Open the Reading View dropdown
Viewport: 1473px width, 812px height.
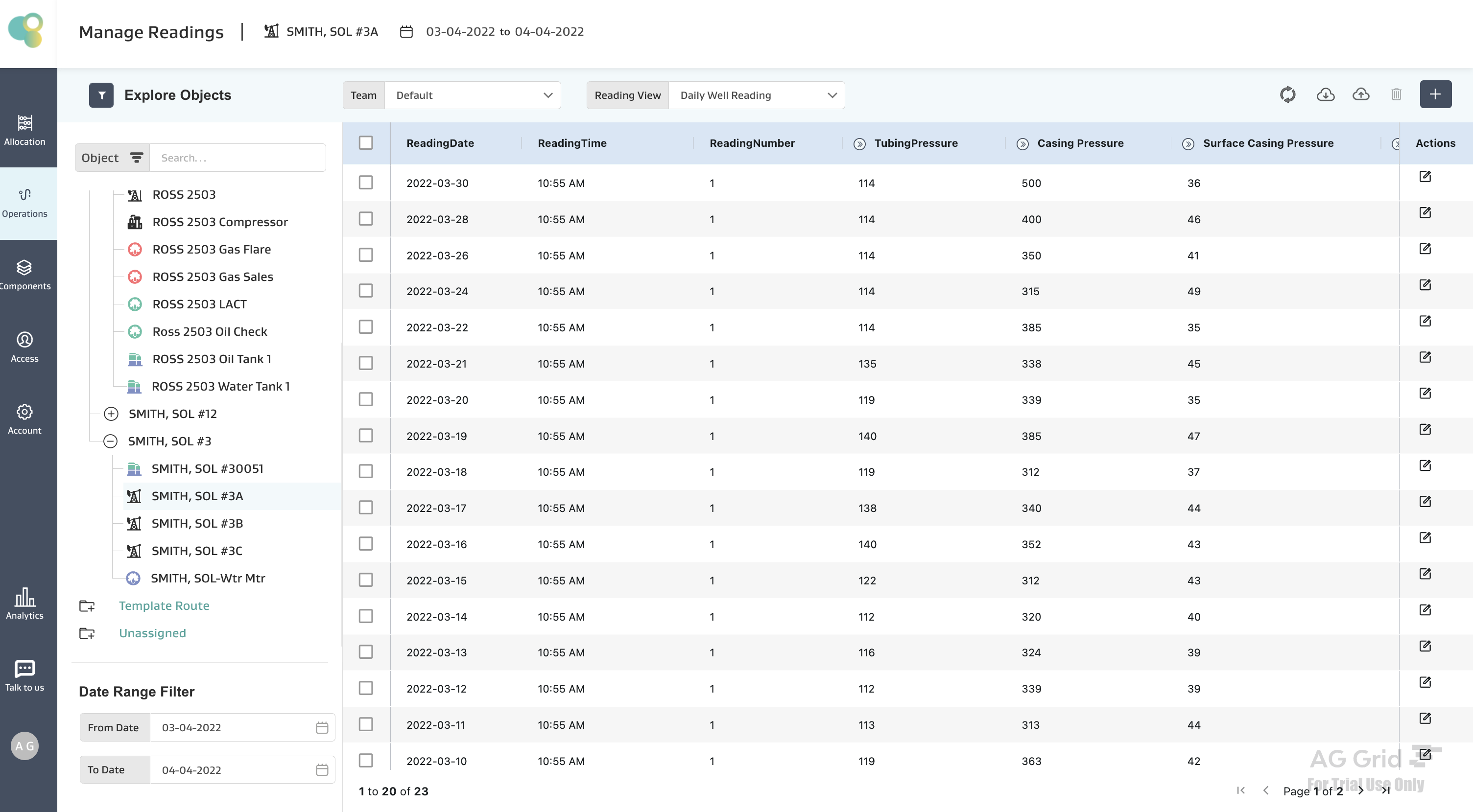pyautogui.click(x=756, y=95)
